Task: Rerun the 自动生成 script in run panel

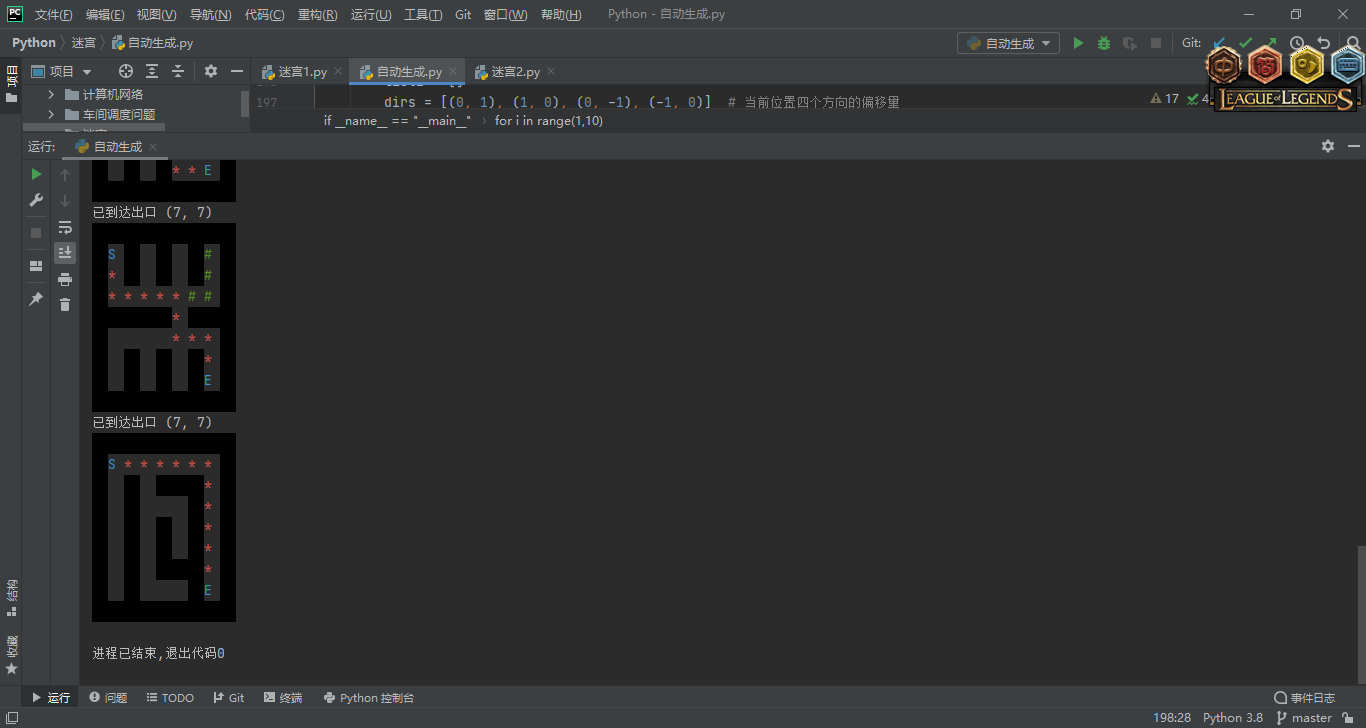Action: click(x=36, y=174)
